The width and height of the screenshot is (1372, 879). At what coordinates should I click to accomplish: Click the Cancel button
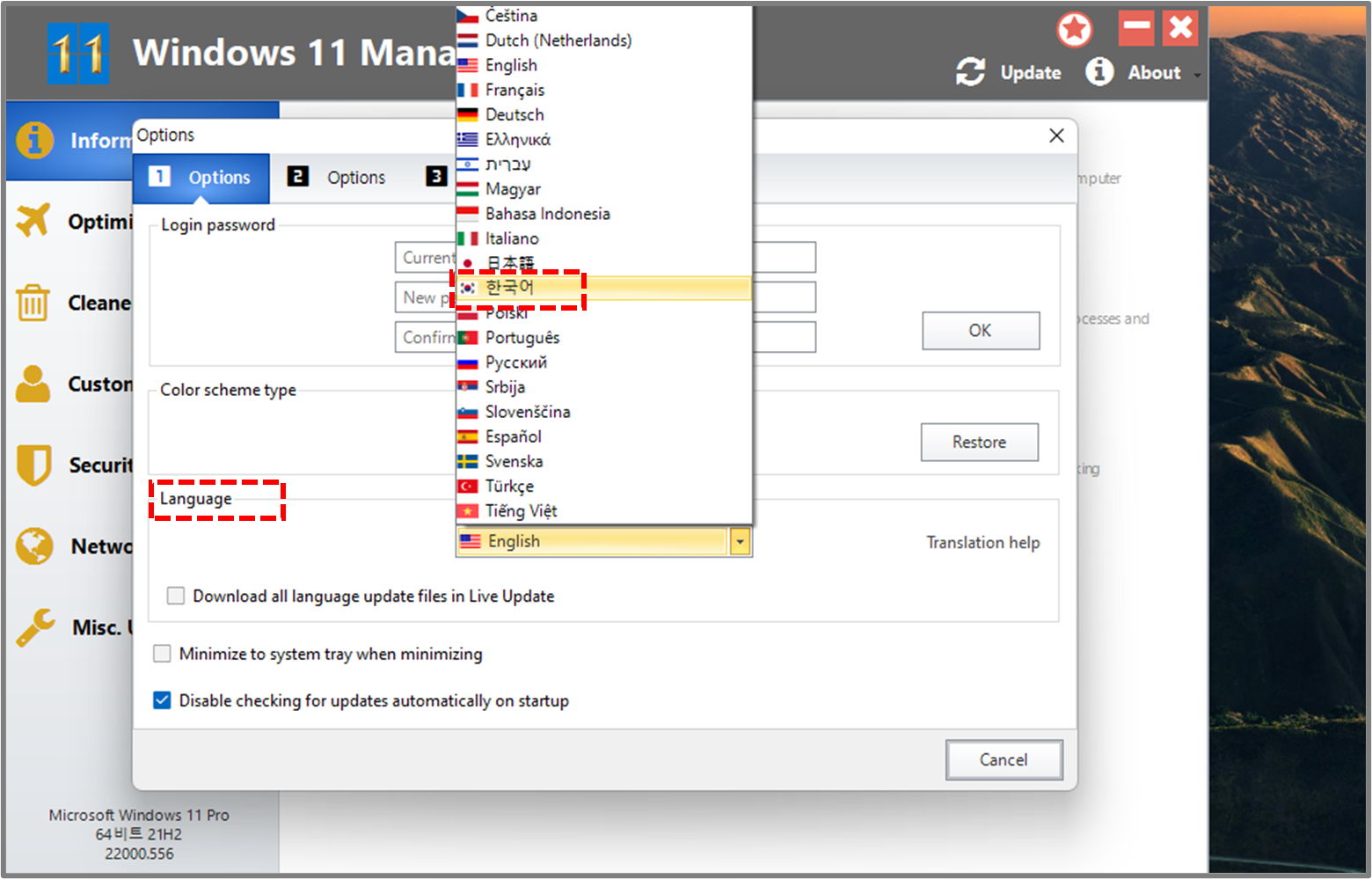[1003, 759]
